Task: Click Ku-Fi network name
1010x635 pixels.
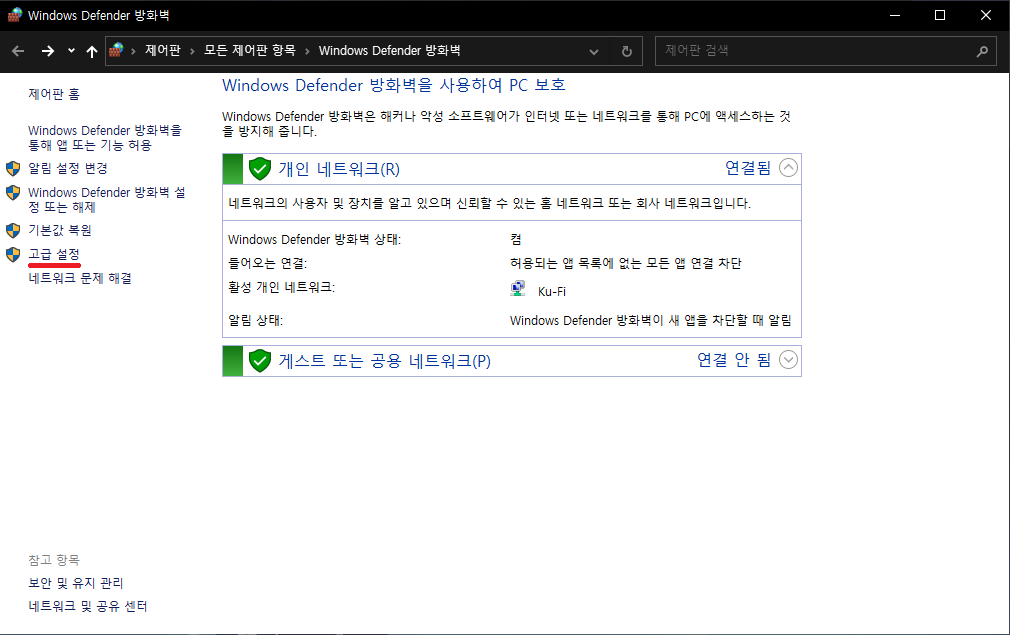Action: pyautogui.click(x=552, y=292)
